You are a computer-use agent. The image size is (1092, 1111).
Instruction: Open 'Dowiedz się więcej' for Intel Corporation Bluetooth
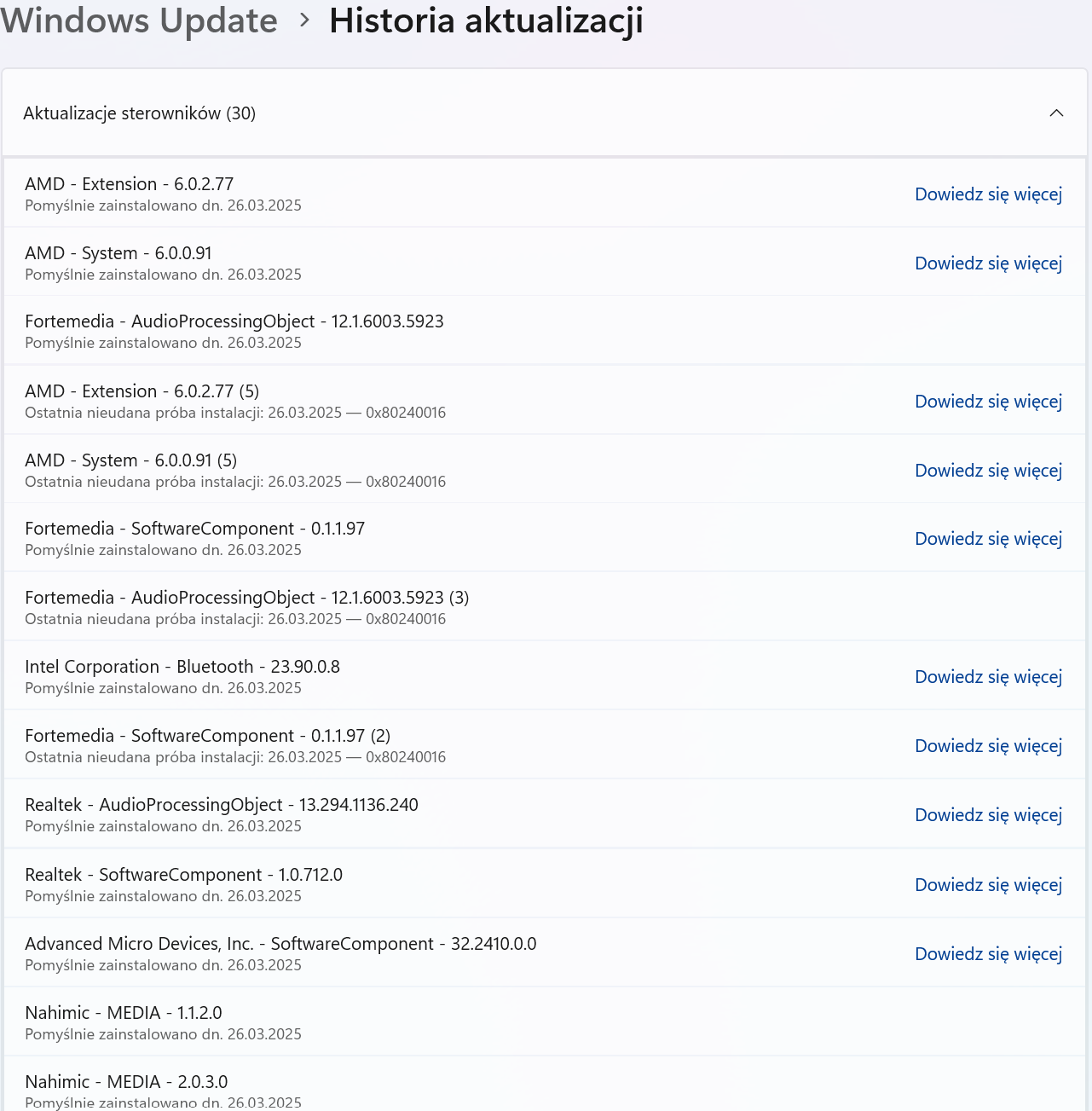[988, 677]
